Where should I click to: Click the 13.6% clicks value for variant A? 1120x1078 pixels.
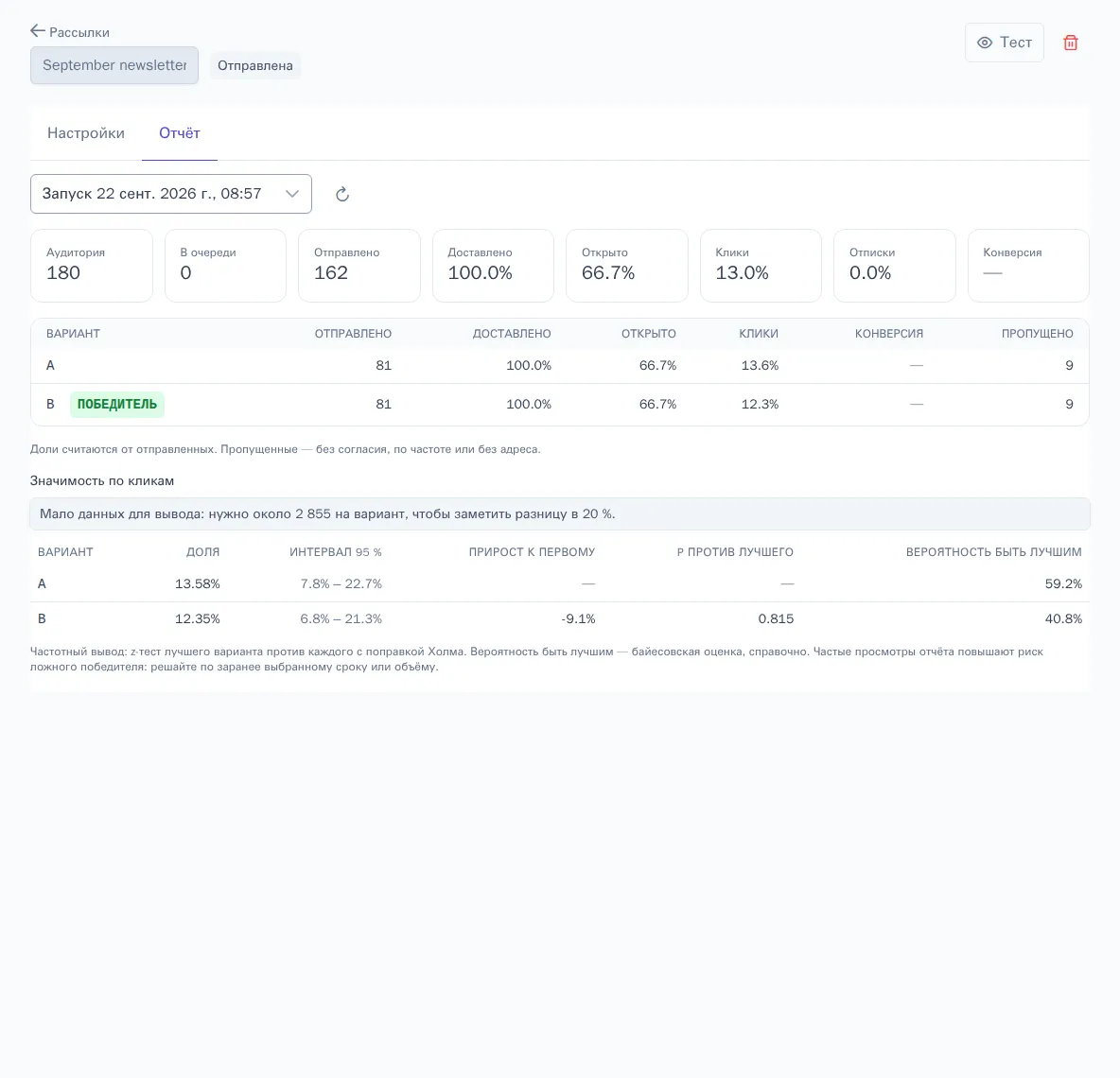[760, 366]
